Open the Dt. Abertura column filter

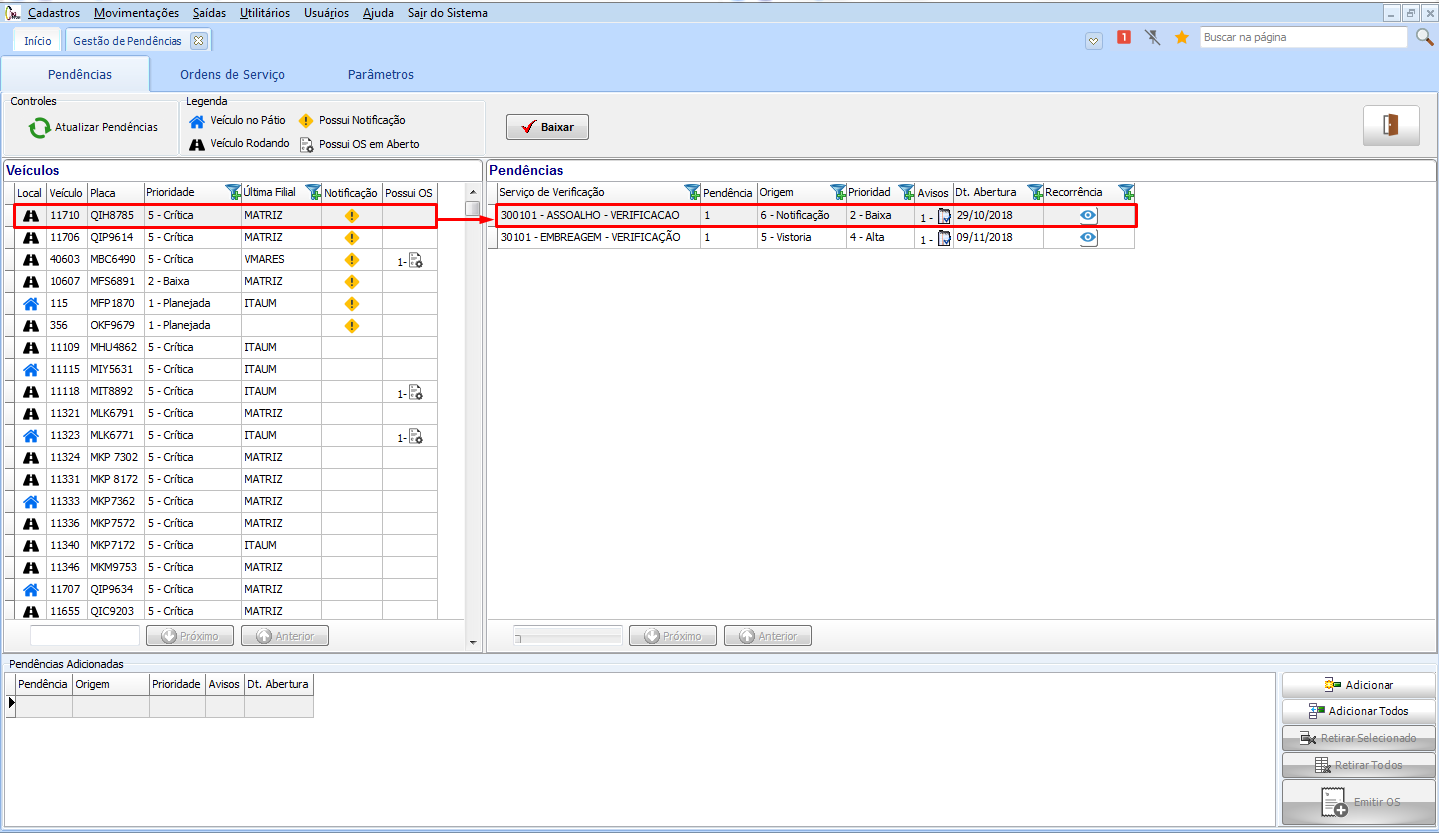coord(1035,192)
